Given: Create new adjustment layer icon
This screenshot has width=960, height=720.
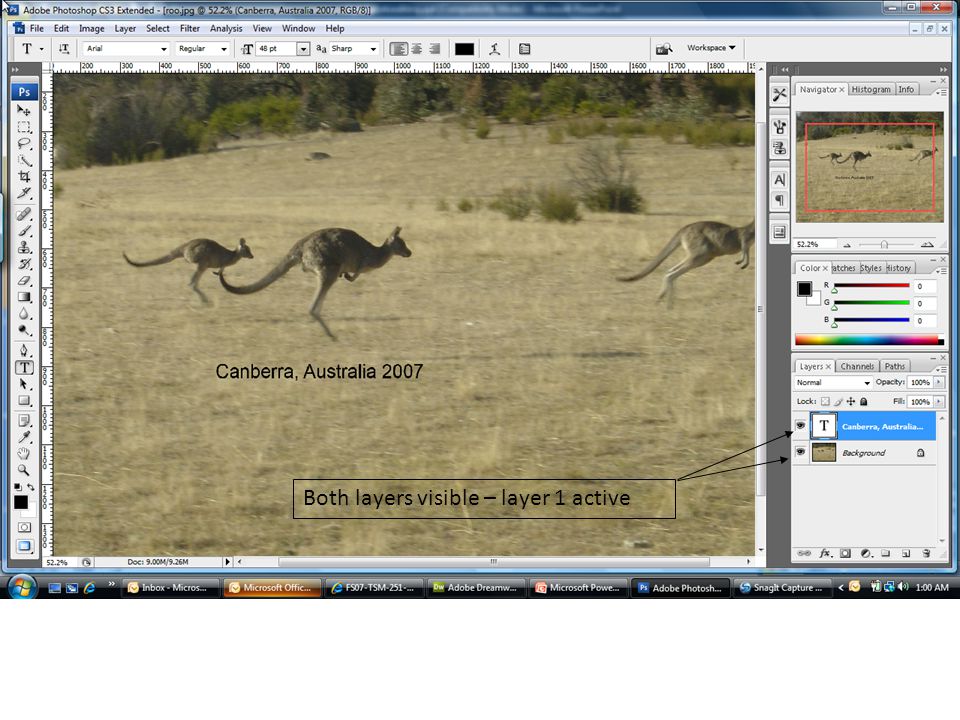Looking at the screenshot, I should point(866,553).
